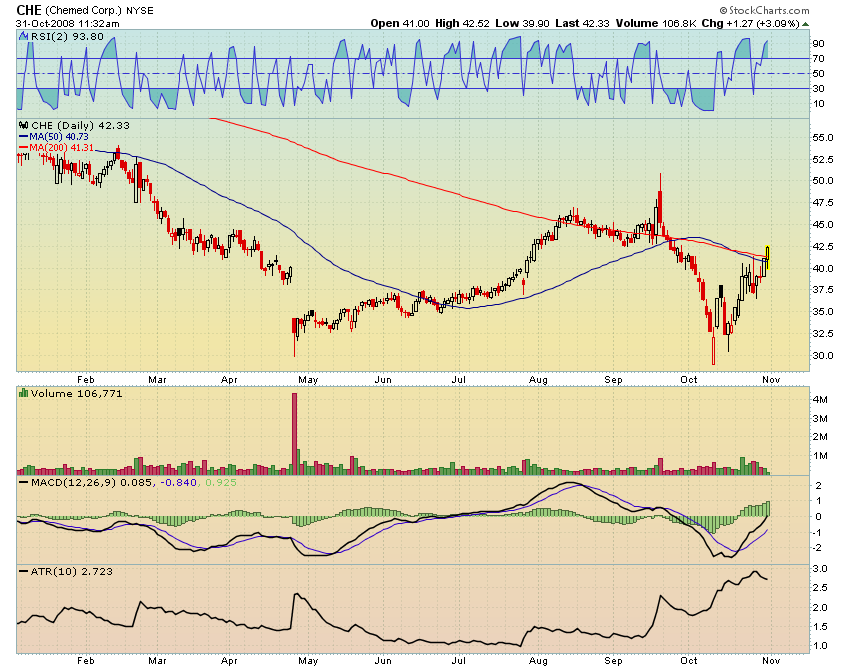The width and height of the screenshot is (850, 668).
Task: Click the red MA(200) legend line marker
Action: point(23,147)
